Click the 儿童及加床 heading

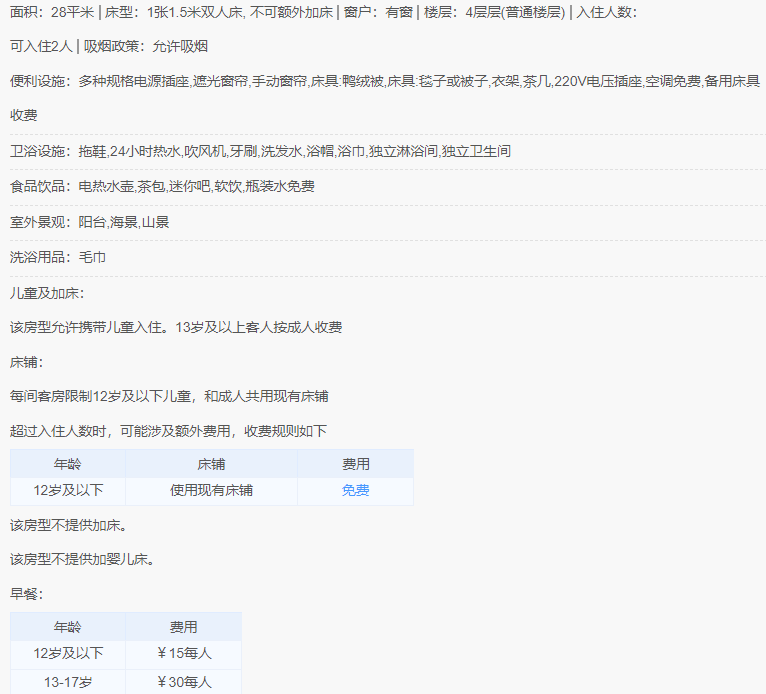47,294
